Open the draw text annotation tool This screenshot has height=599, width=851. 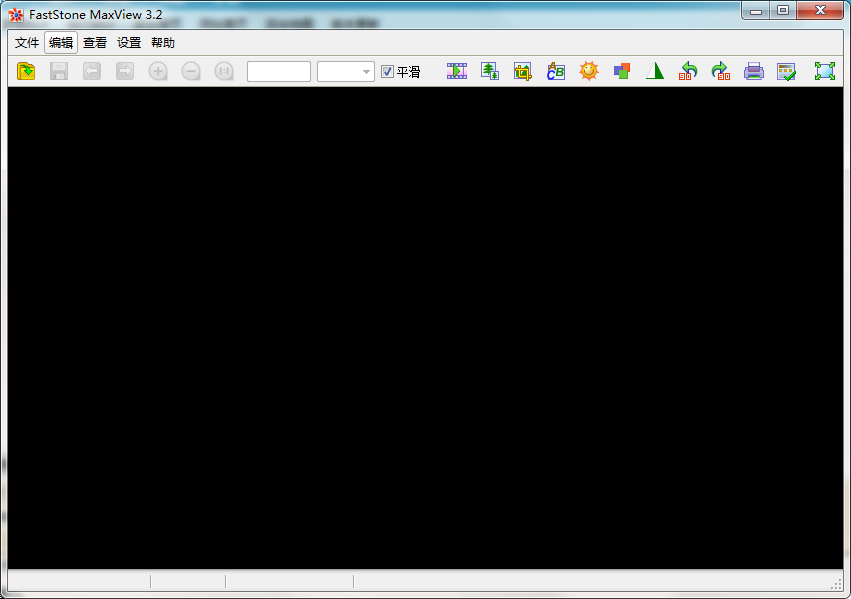tap(556, 71)
